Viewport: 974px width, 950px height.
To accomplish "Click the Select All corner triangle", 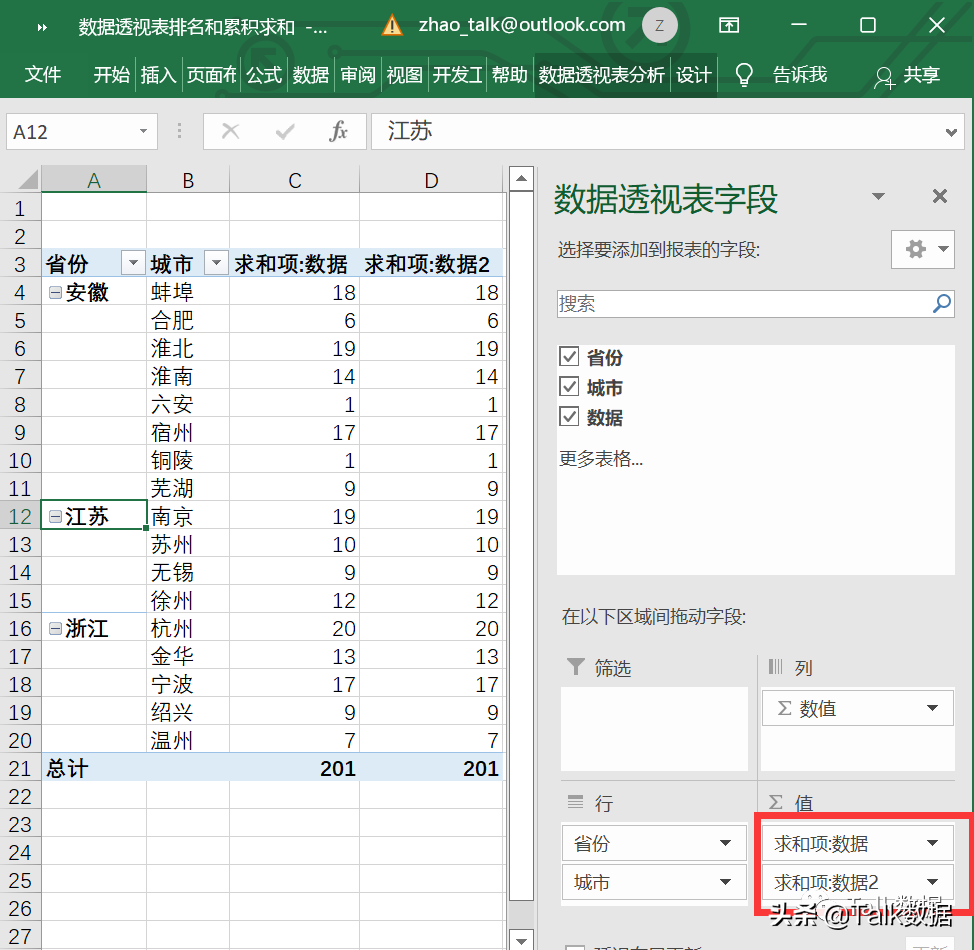I will tap(28, 180).
